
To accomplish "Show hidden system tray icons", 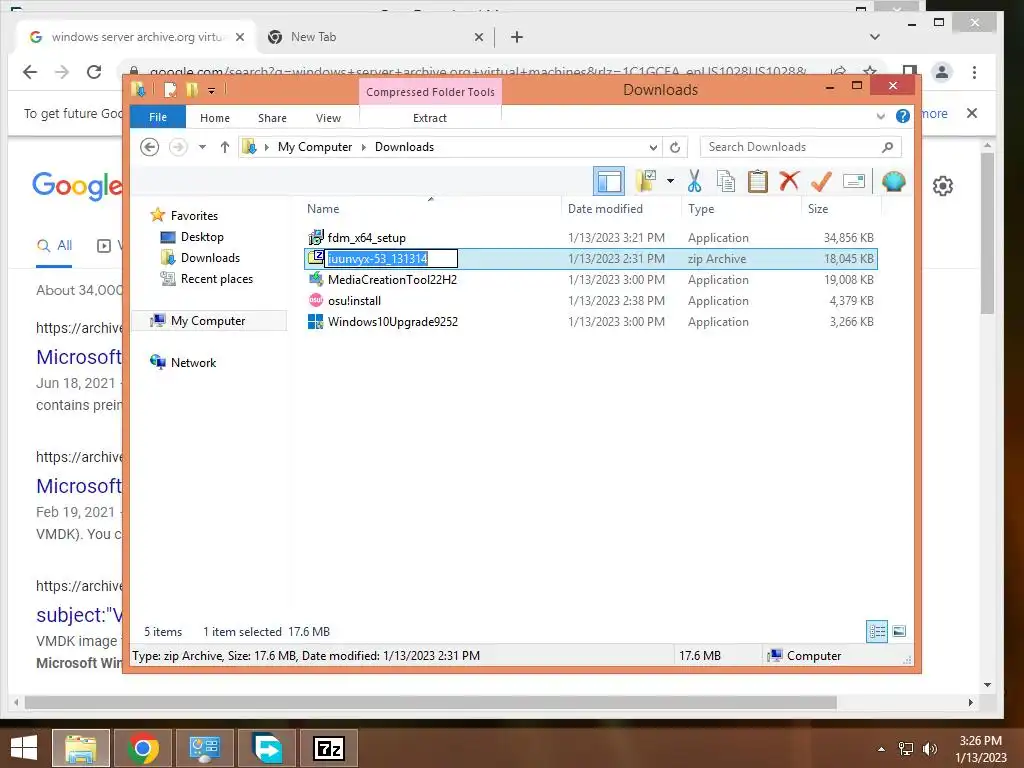I will click(882, 749).
